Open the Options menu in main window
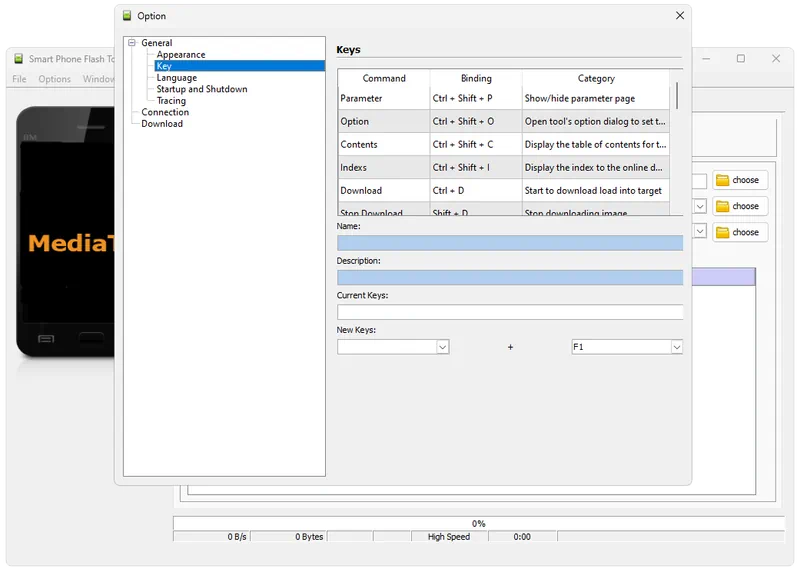The width and height of the screenshot is (800, 572). [55, 79]
